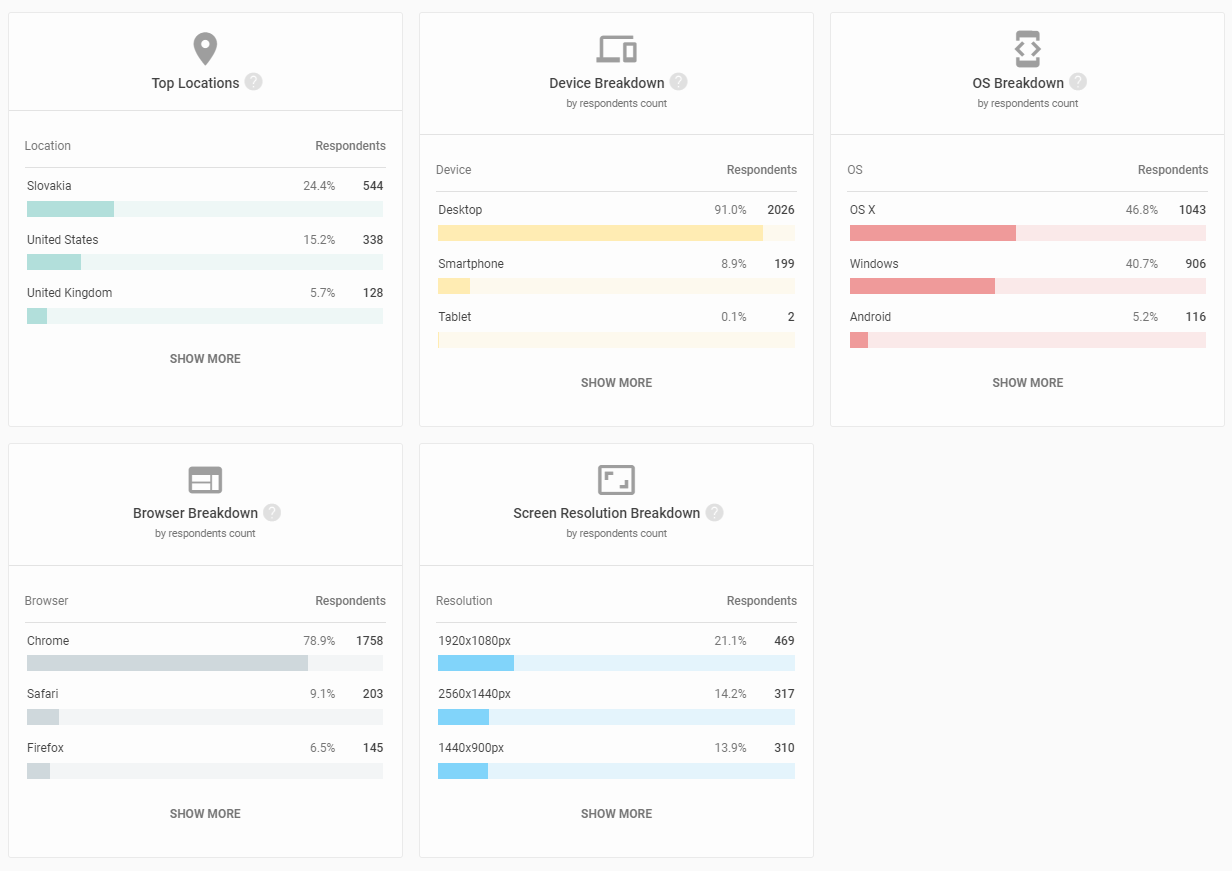Click the OS Breakdown code icon
The height and width of the screenshot is (871, 1232).
click(1027, 48)
